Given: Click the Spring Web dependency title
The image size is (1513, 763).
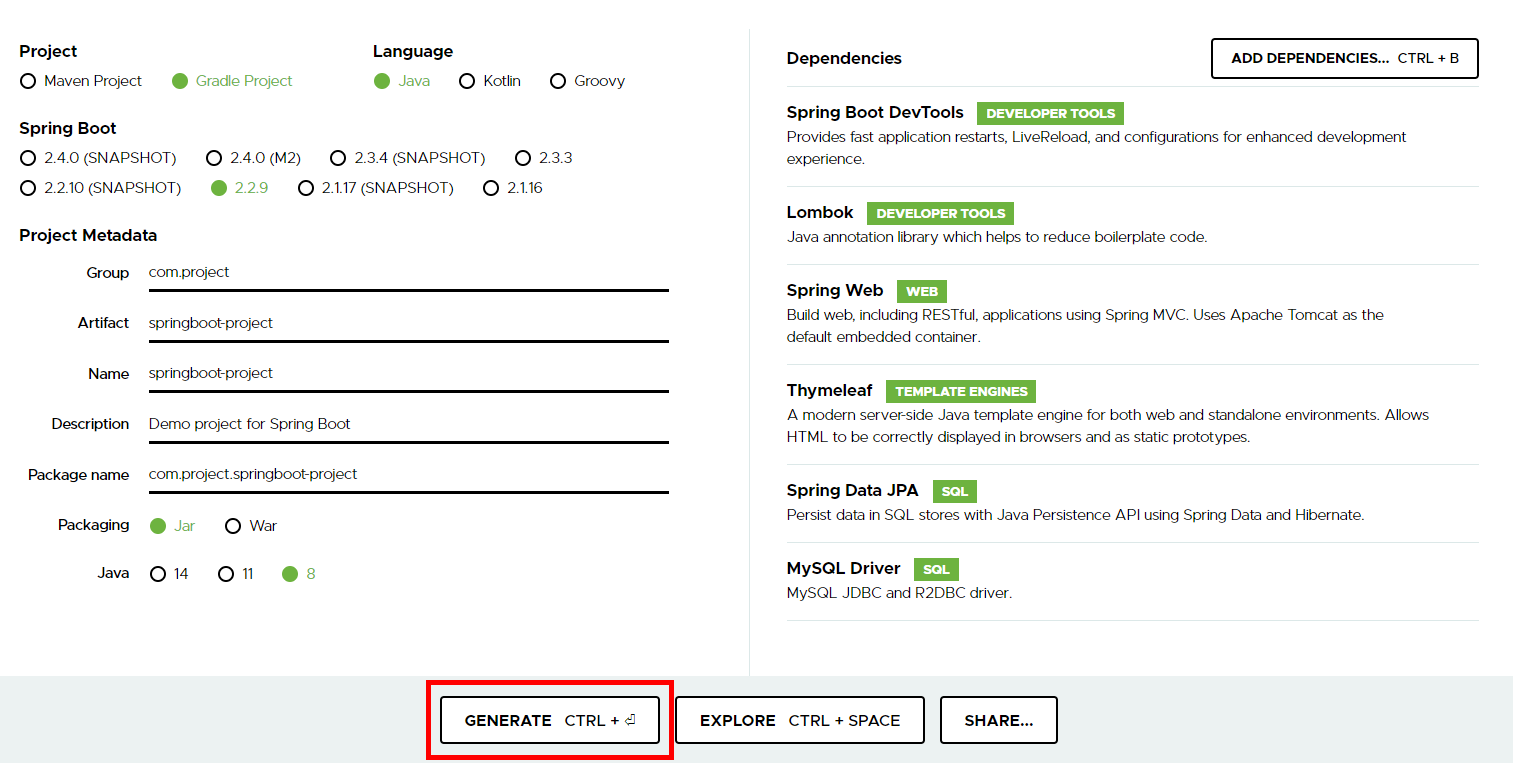Looking at the screenshot, I should (x=835, y=291).
